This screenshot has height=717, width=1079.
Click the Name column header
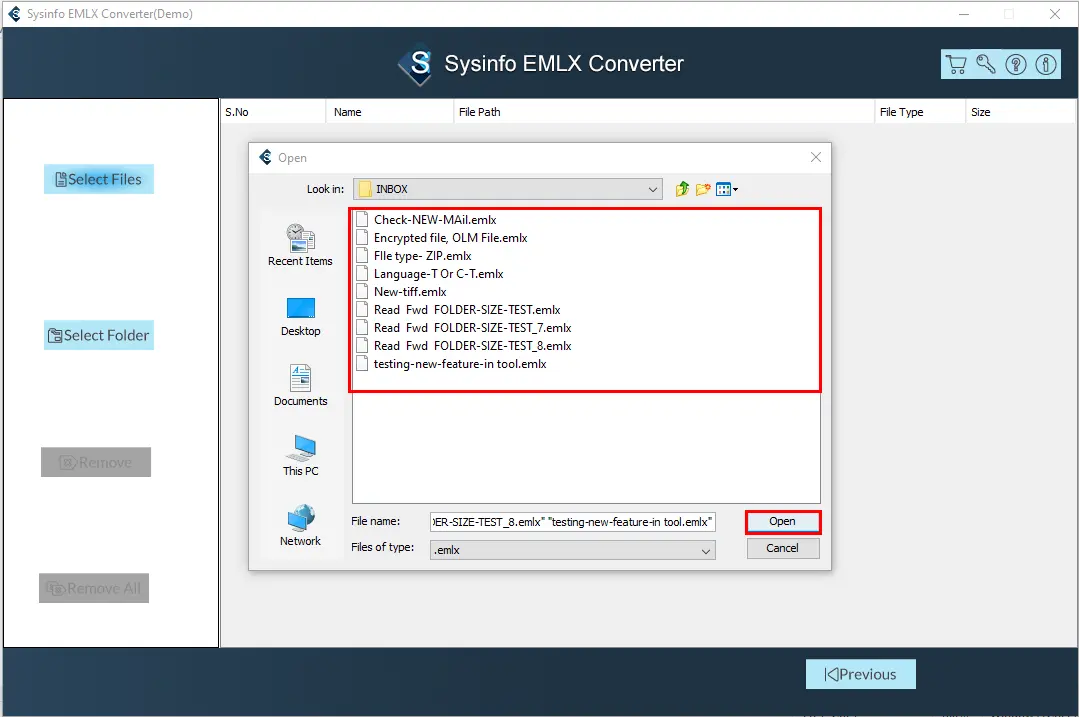coord(389,112)
